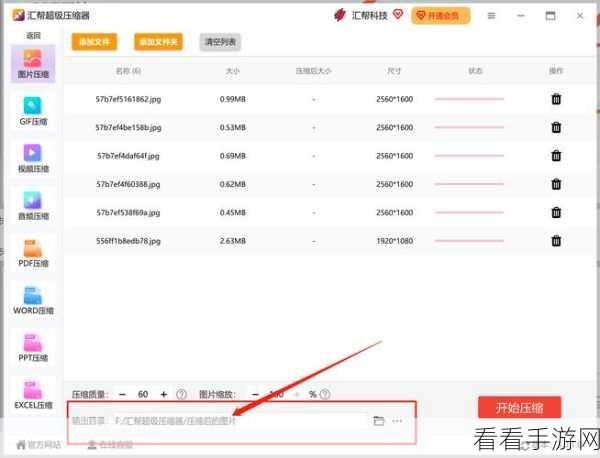Open the GIF压缩 section
600x458 pixels.
(33, 111)
